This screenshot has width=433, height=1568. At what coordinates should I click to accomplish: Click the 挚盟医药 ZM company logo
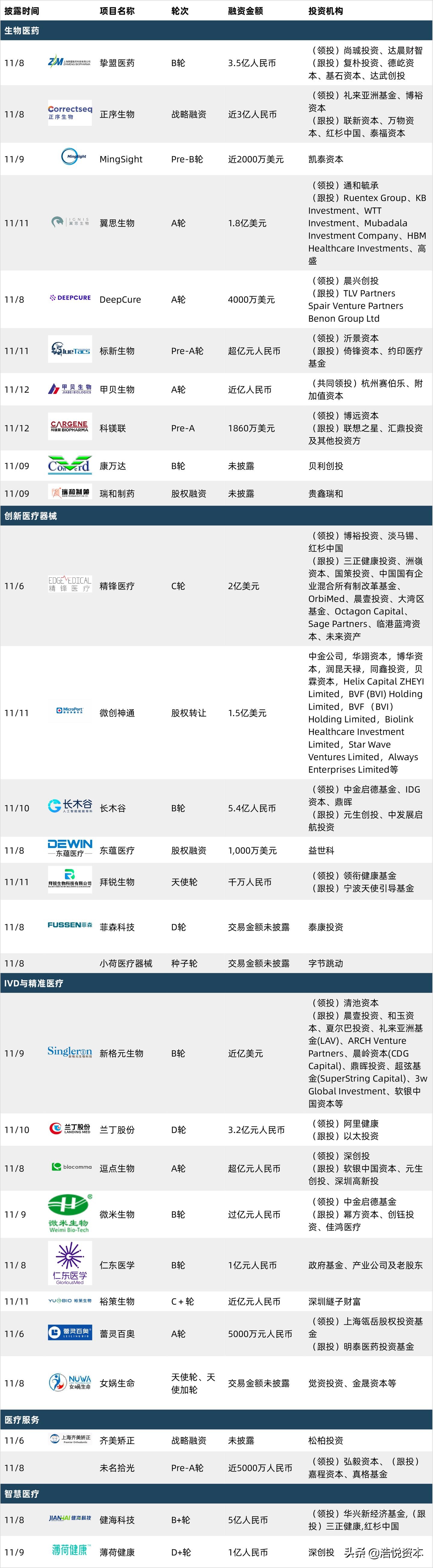click(69, 62)
